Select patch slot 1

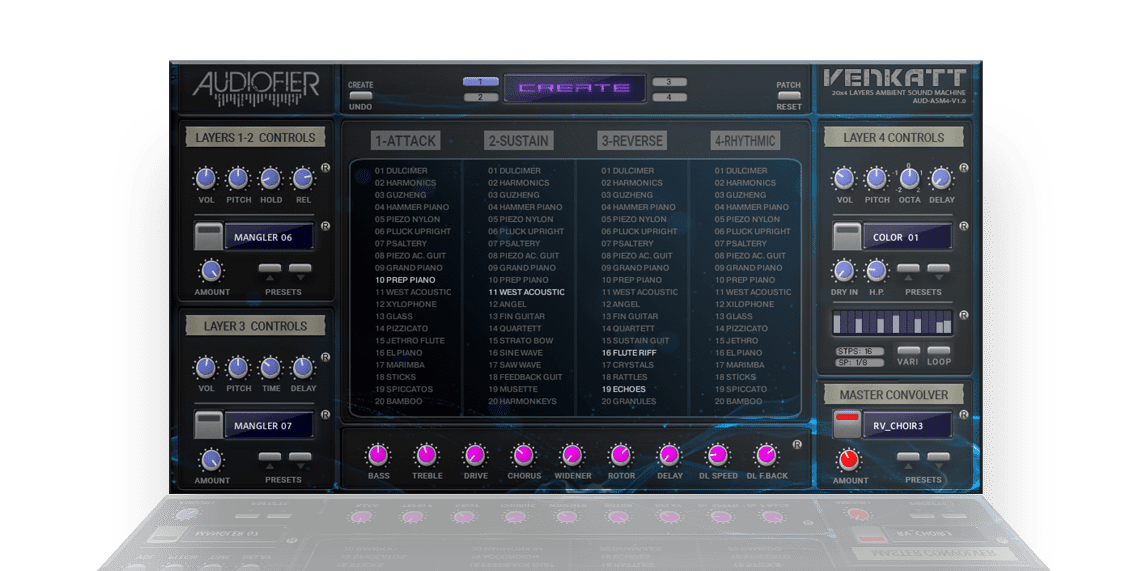click(481, 82)
